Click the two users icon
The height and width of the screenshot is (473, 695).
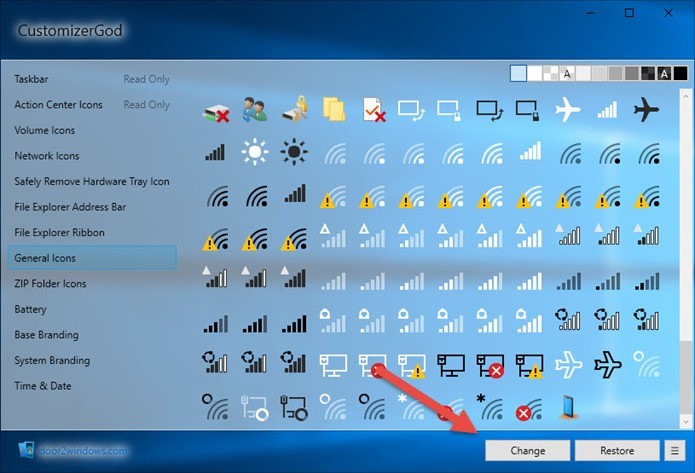(x=255, y=109)
